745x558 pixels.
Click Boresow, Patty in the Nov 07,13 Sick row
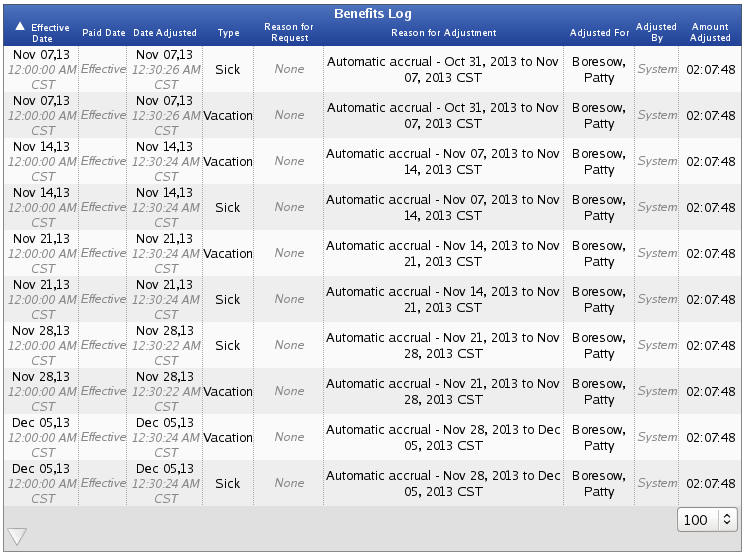(599, 69)
